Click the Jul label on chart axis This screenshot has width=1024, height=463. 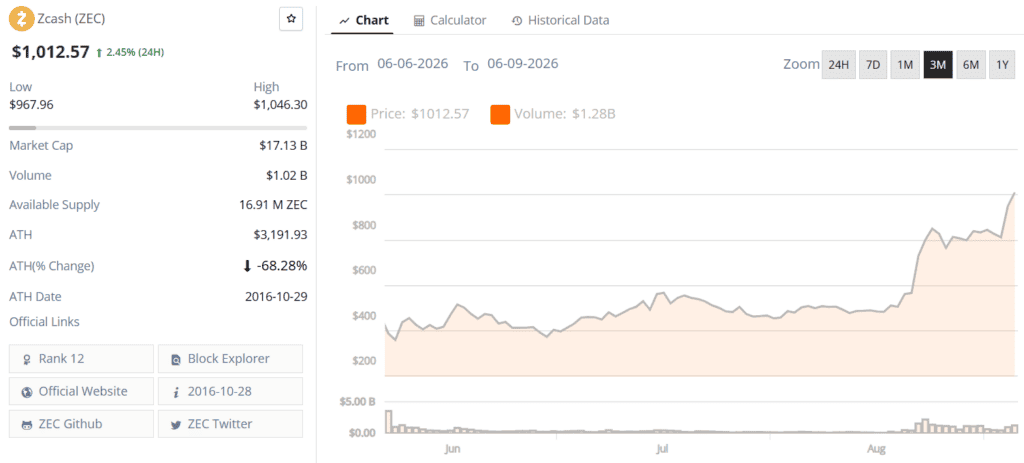pos(662,449)
